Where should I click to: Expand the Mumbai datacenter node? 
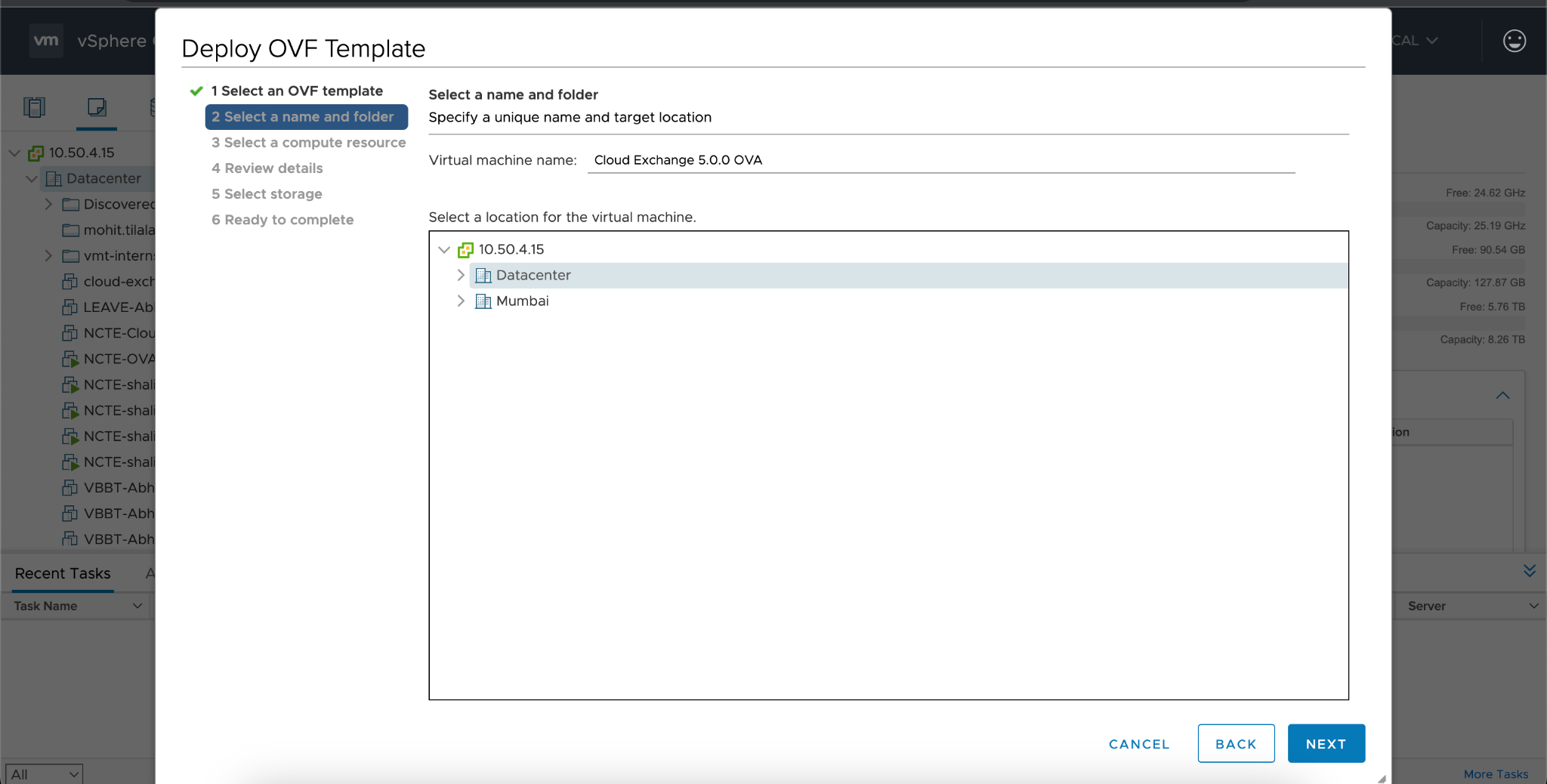tap(461, 301)
